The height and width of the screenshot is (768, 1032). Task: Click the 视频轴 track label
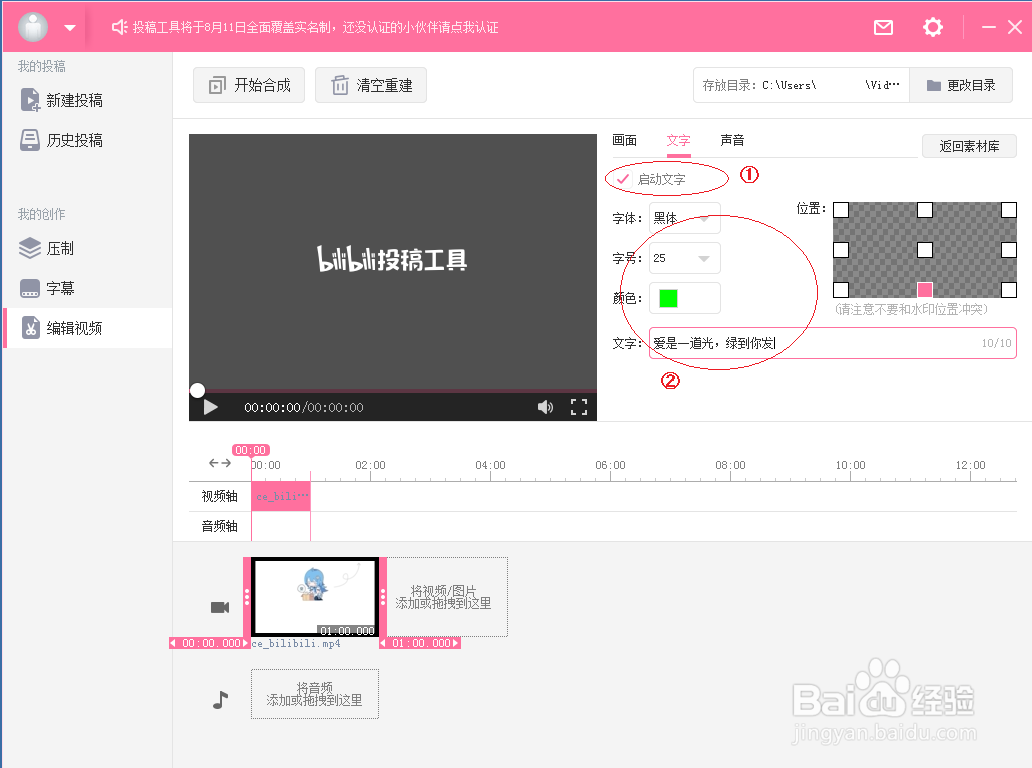219,496
